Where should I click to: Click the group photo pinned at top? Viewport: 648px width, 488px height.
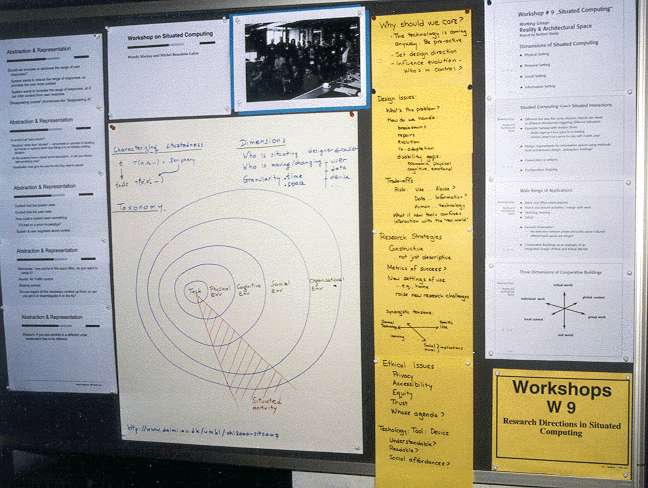pyautogui.click(x=300, y=59)
